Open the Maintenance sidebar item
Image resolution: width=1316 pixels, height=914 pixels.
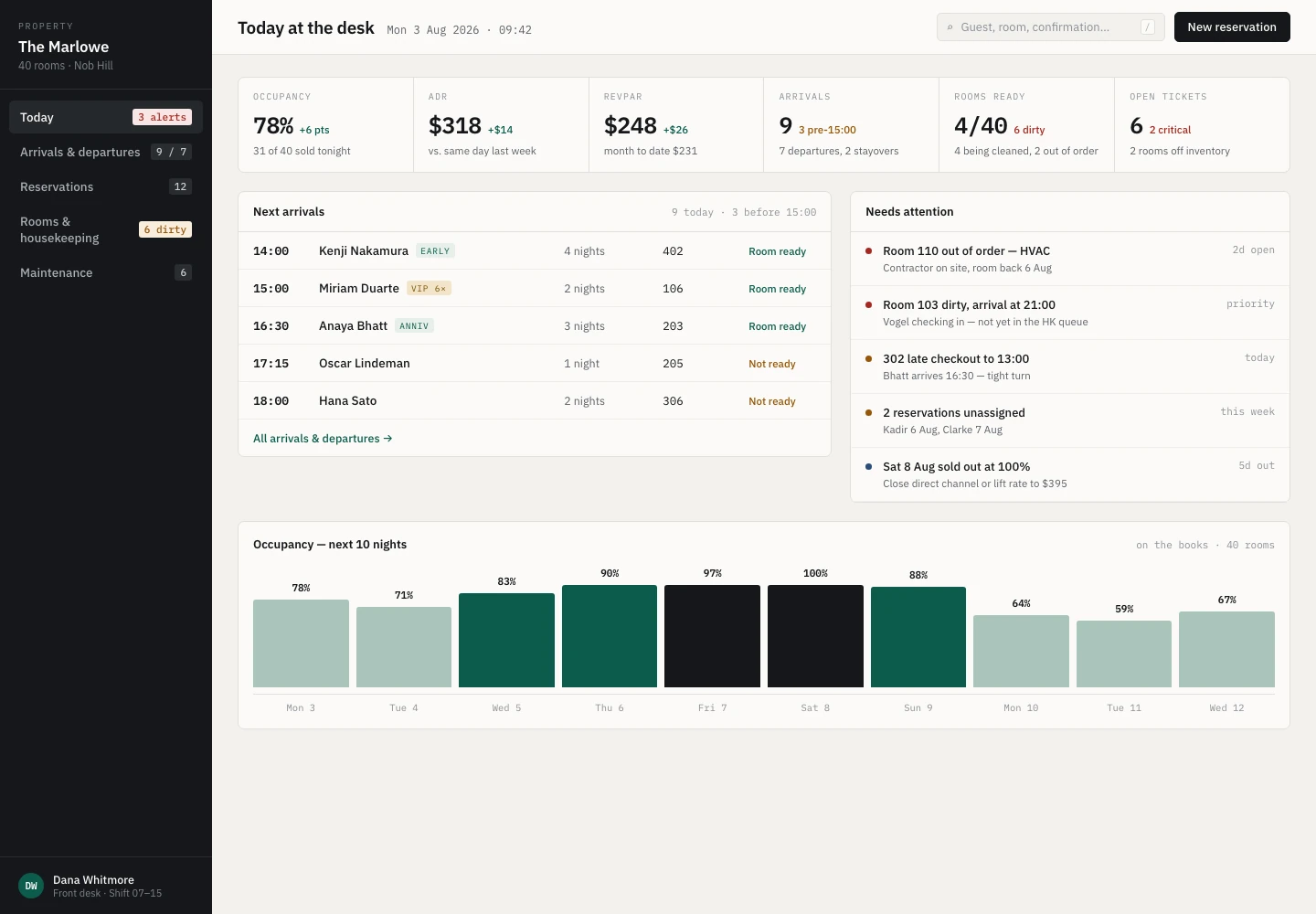[x=106, y=272]
